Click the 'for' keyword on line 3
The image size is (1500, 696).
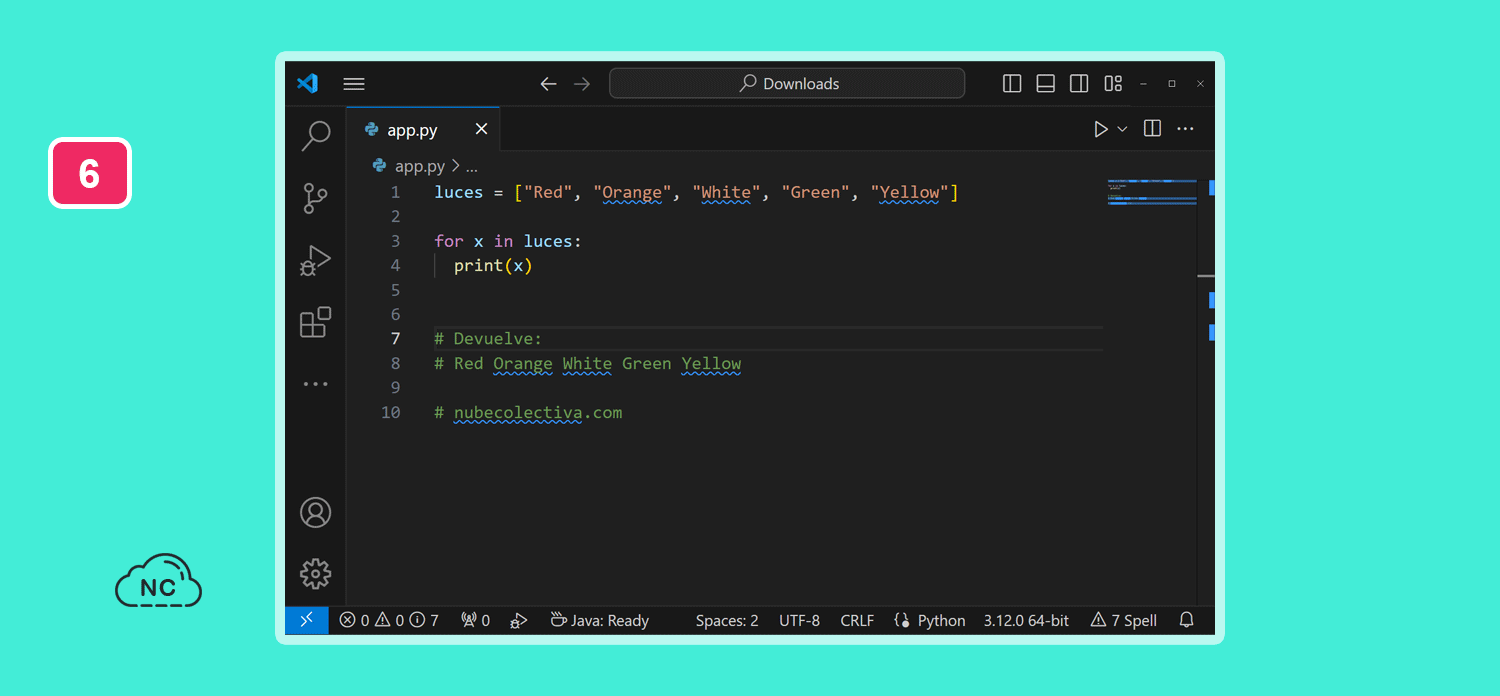[x=449, y=241]
